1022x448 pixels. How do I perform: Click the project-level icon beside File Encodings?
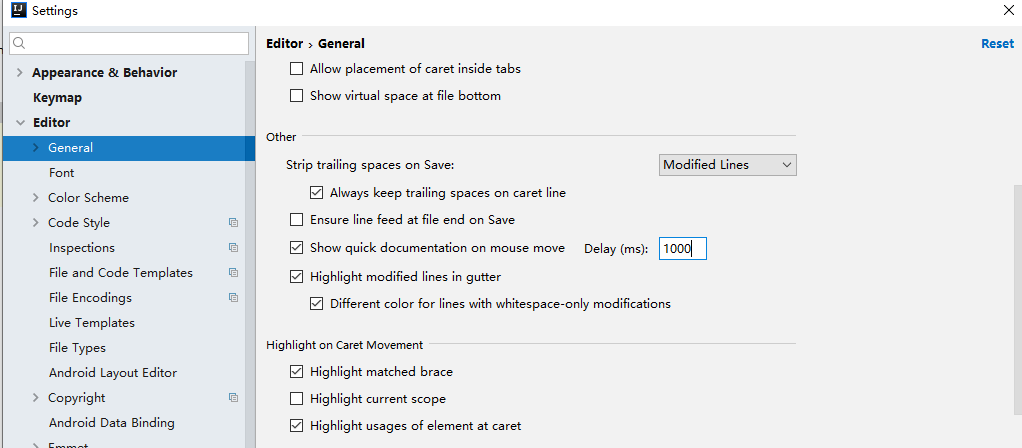coord(233,298)
